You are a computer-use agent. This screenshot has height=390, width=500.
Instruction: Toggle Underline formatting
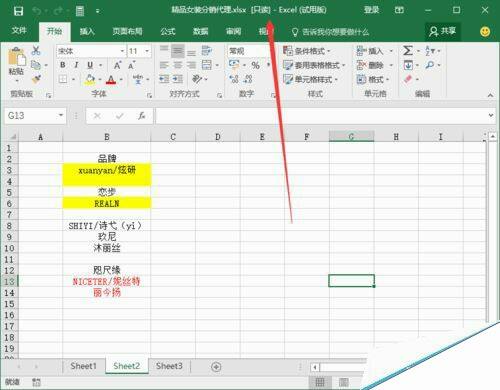(x=90, y=65)
